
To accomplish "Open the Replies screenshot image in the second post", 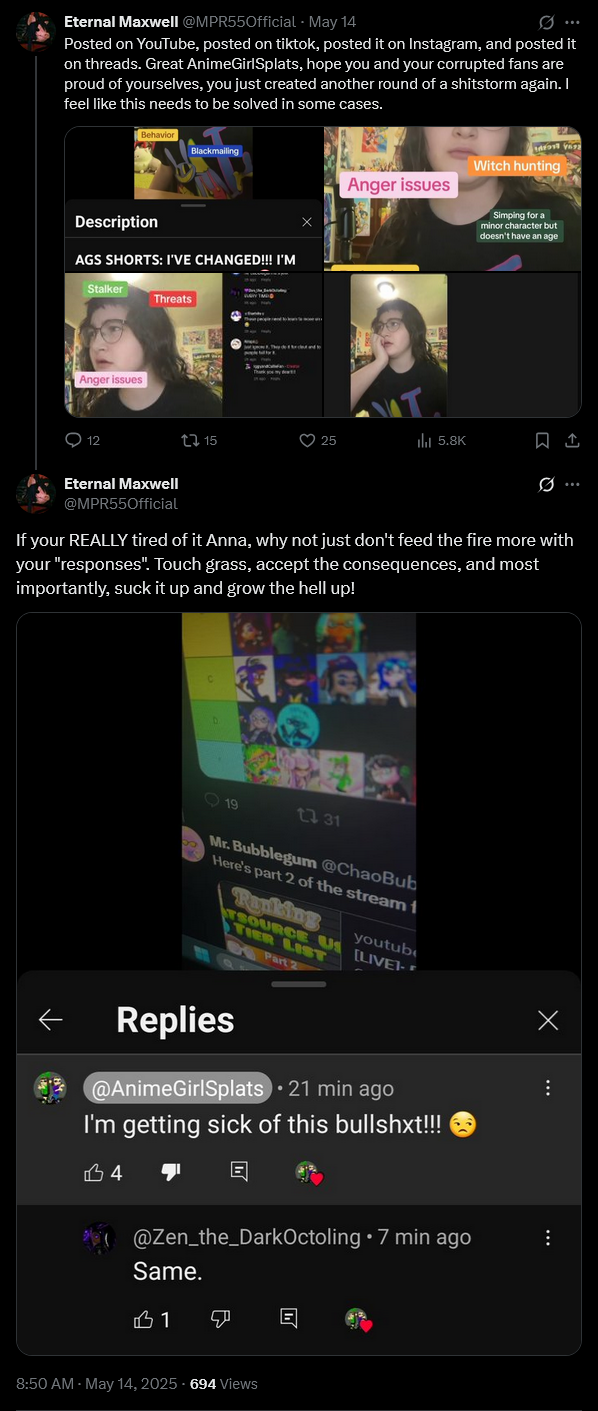I will (x=299, y=984).
